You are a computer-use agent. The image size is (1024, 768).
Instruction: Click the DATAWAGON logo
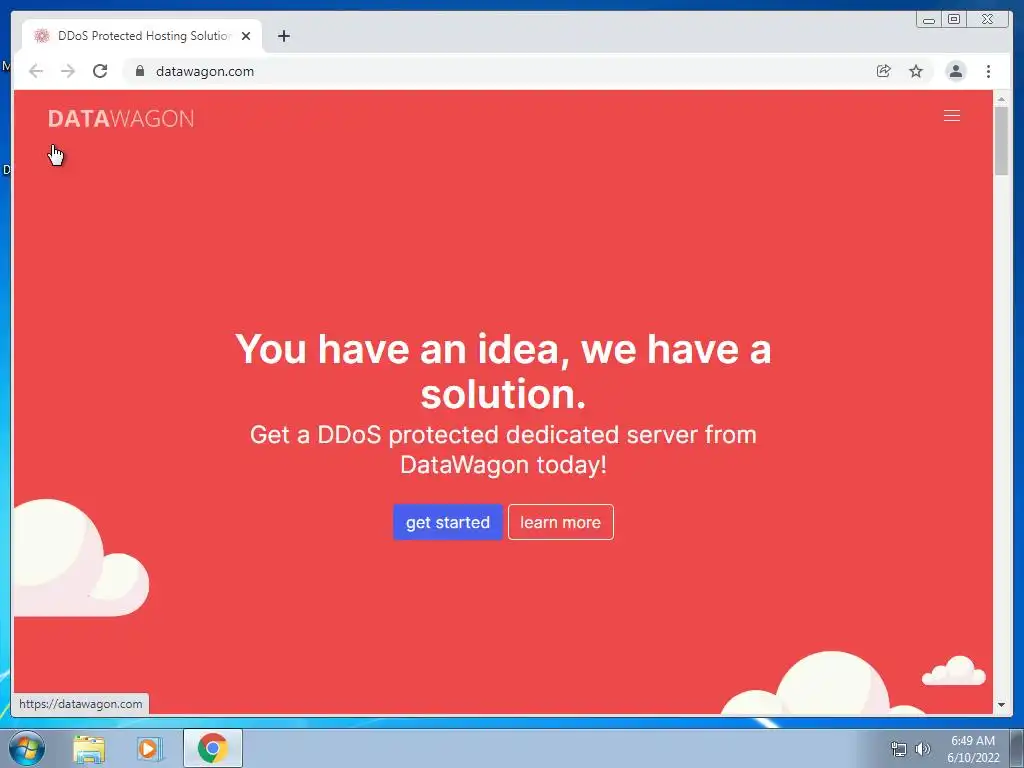click(x=121, y=119)
